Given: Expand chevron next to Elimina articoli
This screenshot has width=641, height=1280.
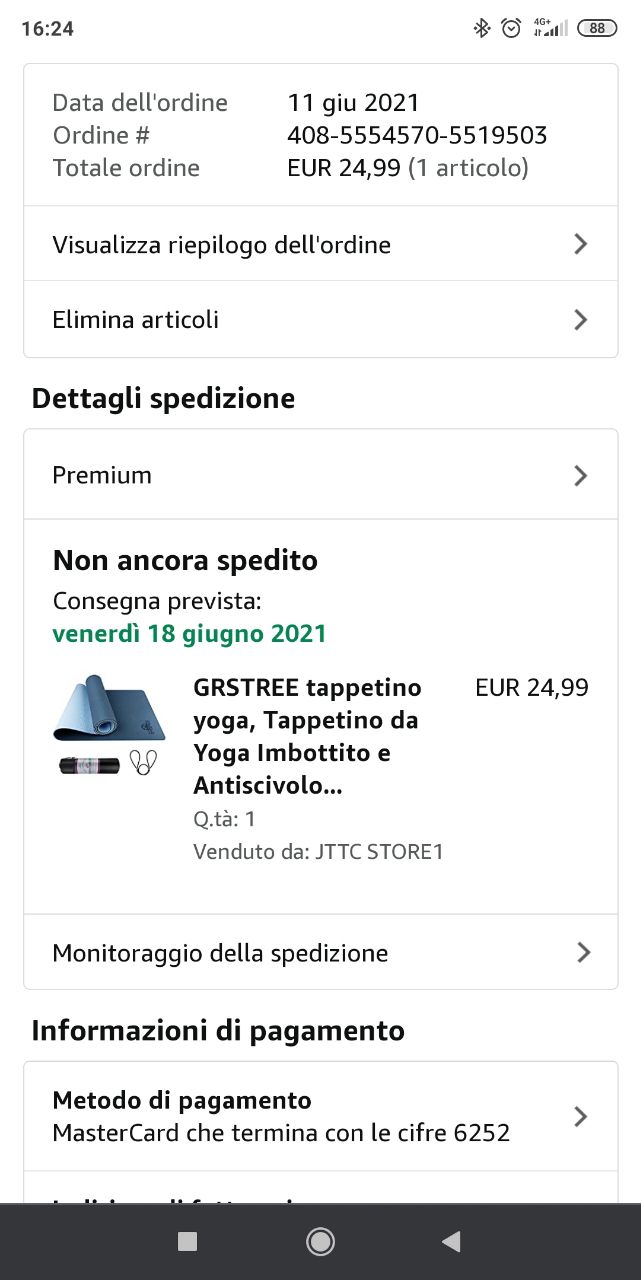Looking at the screenshot, I should click(581, 320).
